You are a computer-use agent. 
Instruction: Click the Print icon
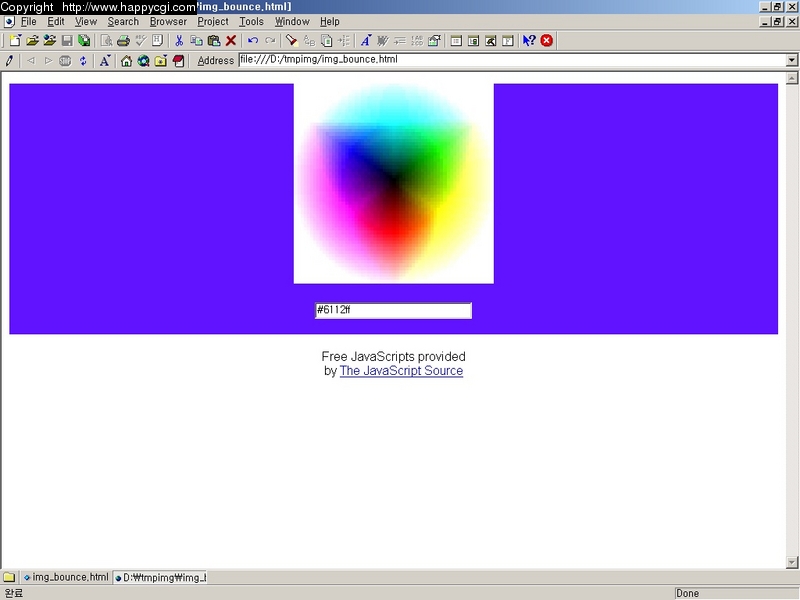[123, 40]
